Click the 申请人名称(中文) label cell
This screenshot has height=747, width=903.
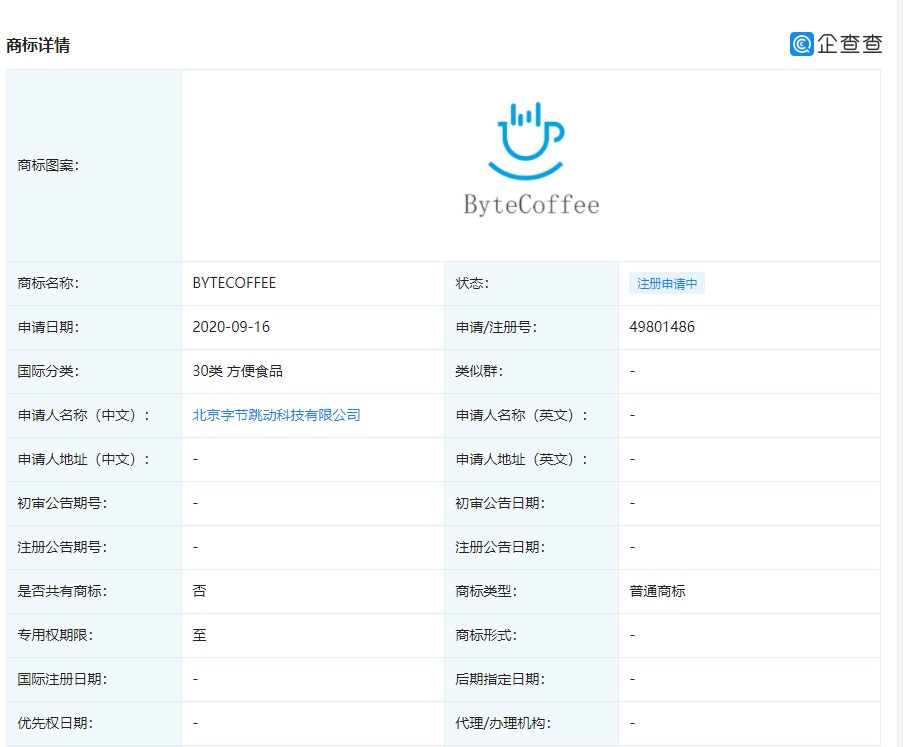[84, 415]
